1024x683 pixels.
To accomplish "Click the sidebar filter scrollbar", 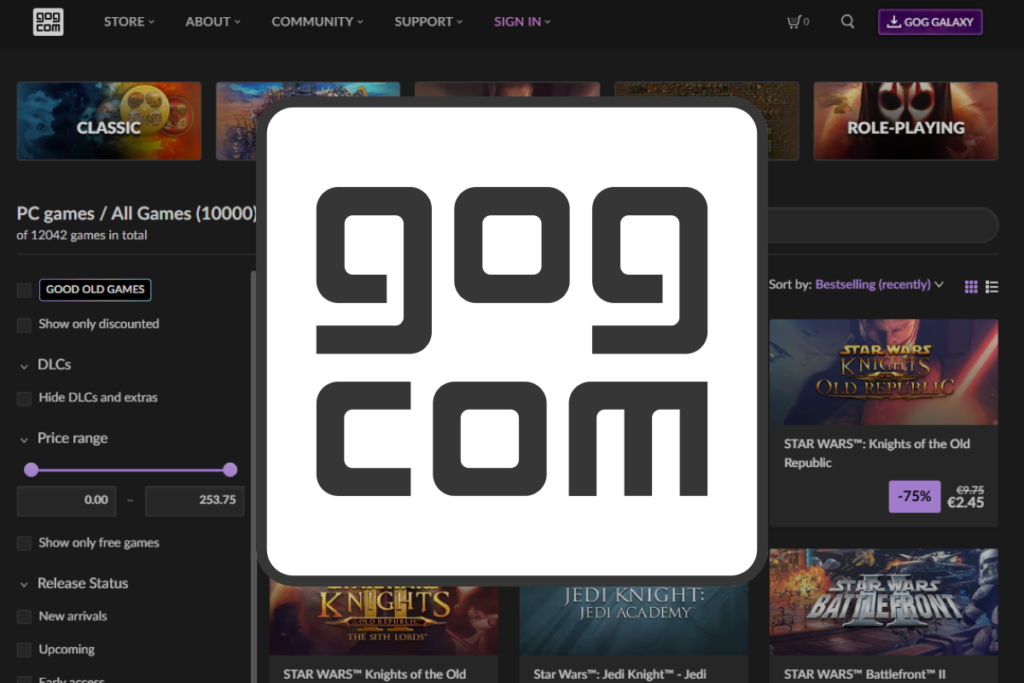I will (x=253, y=477).
